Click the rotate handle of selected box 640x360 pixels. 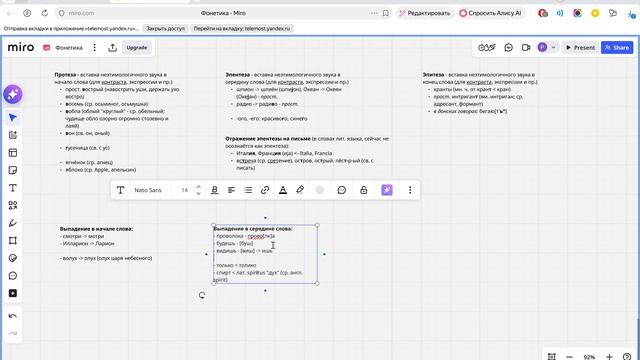coord(202,295)
